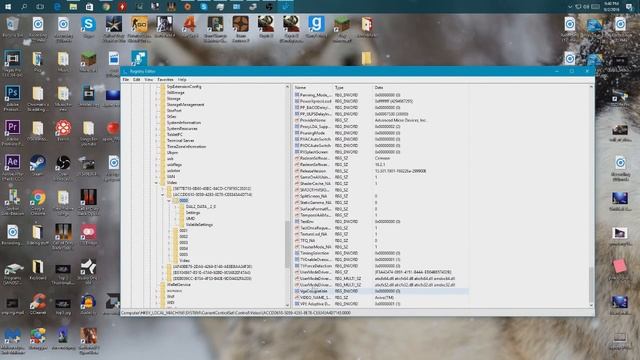This screenshot has width=640, height=360.
Task: Open the Favorites menu in Registry Editor
Action: click(x=165, y=79)
